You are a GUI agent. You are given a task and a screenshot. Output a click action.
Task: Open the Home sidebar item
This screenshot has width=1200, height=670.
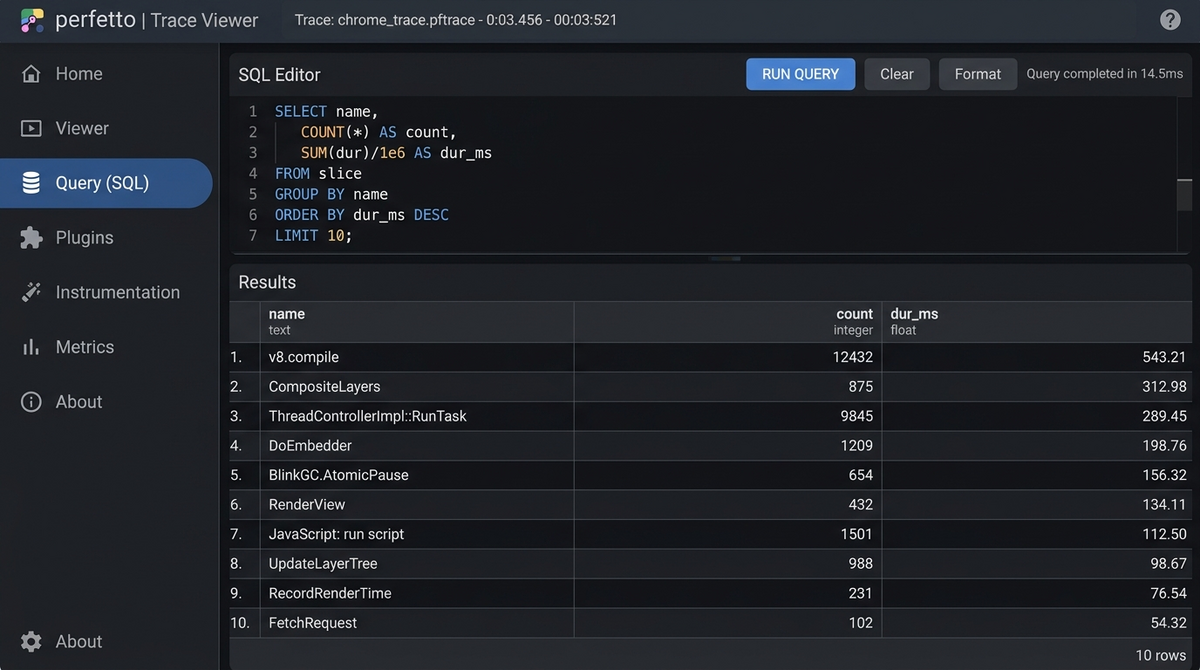106,74
